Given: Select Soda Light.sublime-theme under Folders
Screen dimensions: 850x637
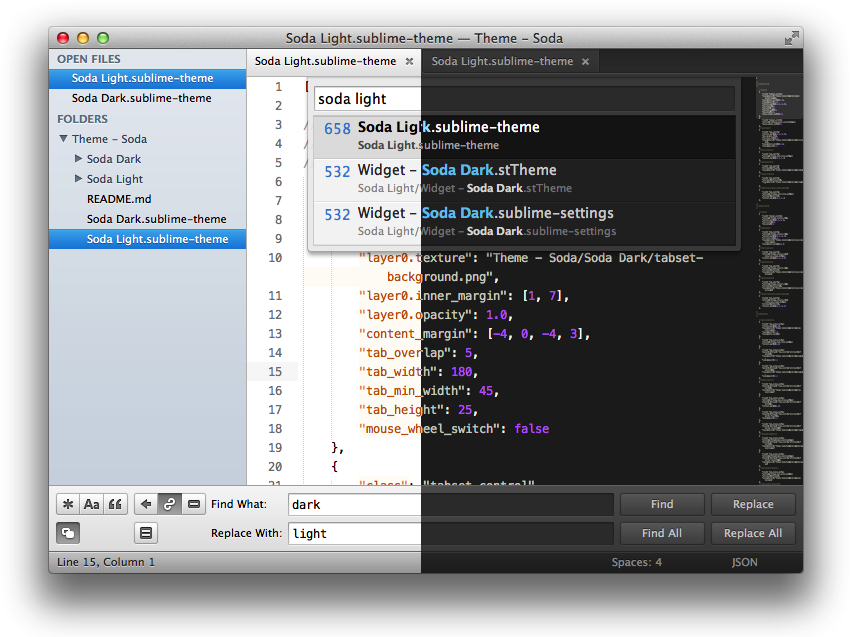Looking at the screenshot, I should (x=147, y=239).
